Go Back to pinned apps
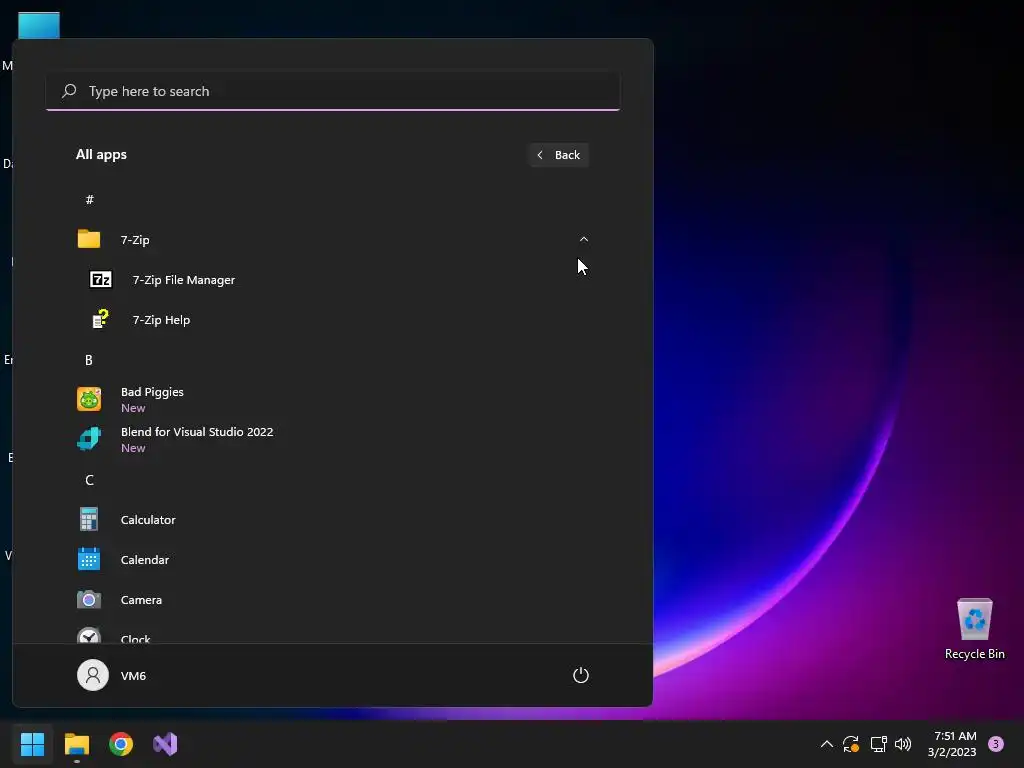The image size is (1024, 768). coord(559,155)
